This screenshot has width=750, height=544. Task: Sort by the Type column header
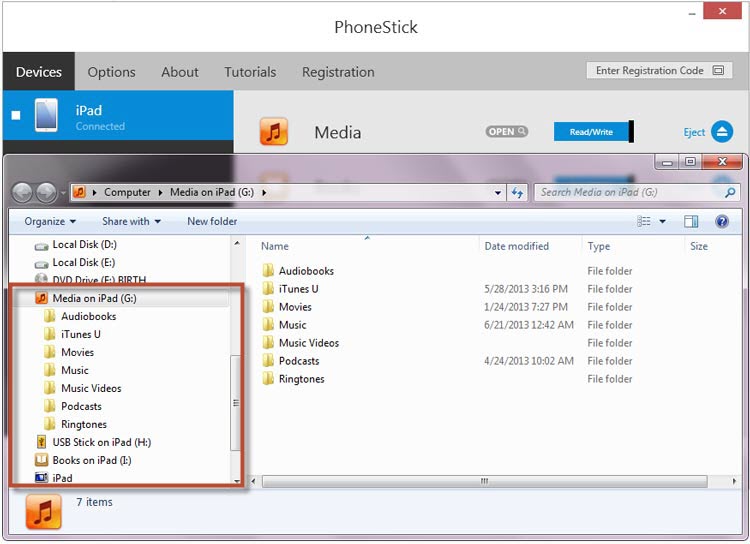(x=599, y=246)
